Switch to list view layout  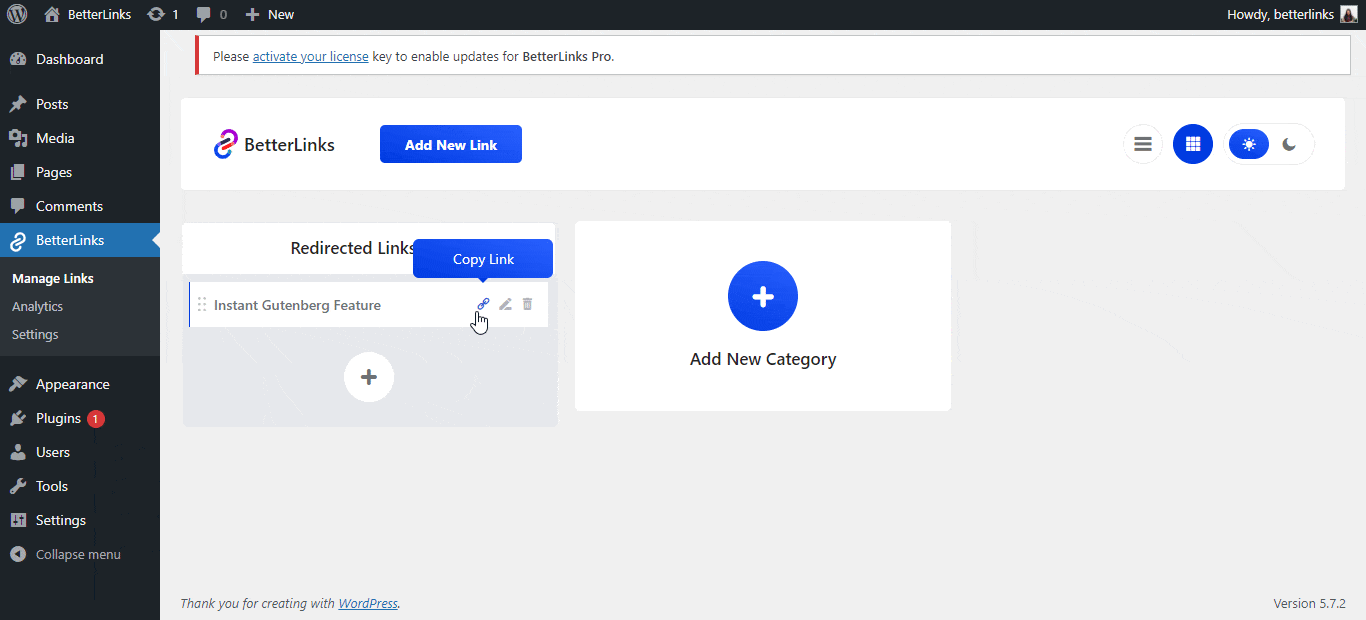pos(1143,144)
